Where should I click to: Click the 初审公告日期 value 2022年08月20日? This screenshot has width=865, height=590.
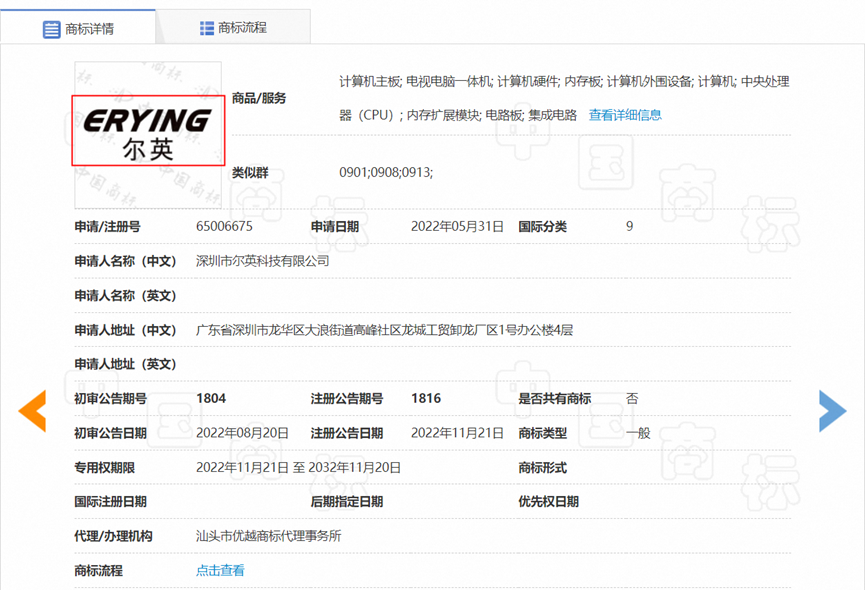(x=242, y=433)
